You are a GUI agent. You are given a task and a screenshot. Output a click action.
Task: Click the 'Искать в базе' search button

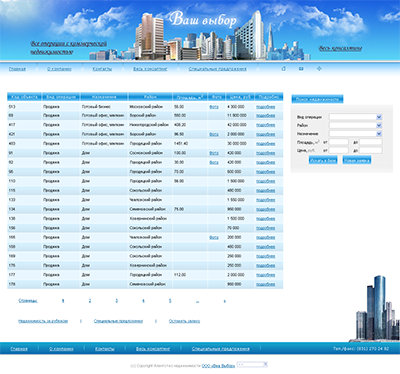click(x=323, y=160)
